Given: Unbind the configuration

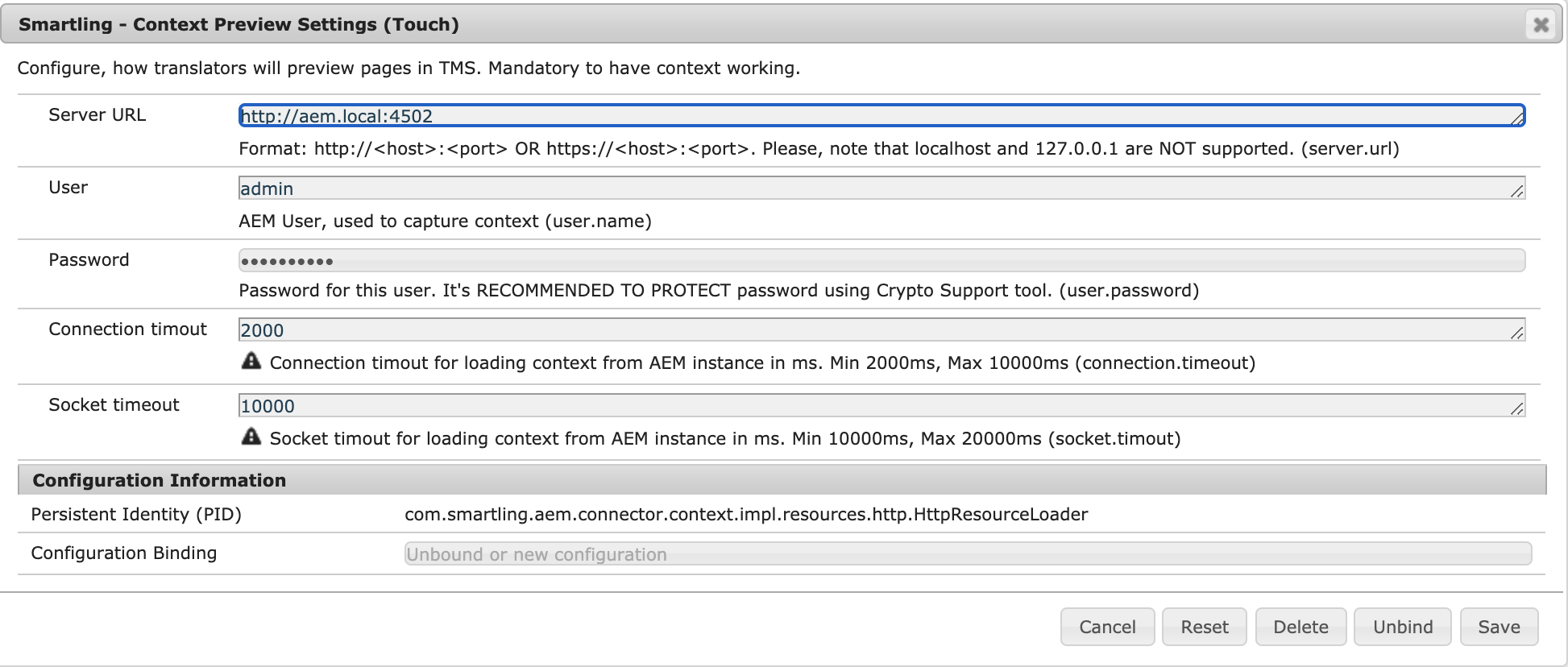Looking at the screenshot, I should [1403, 627].
